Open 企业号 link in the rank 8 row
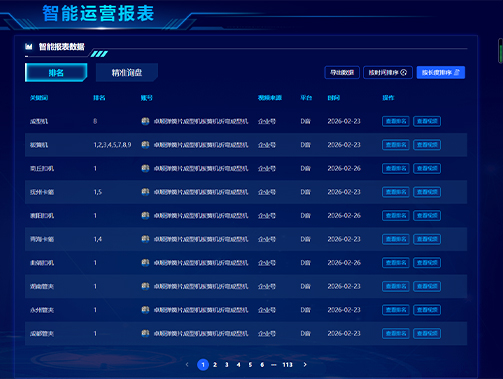 267,121
